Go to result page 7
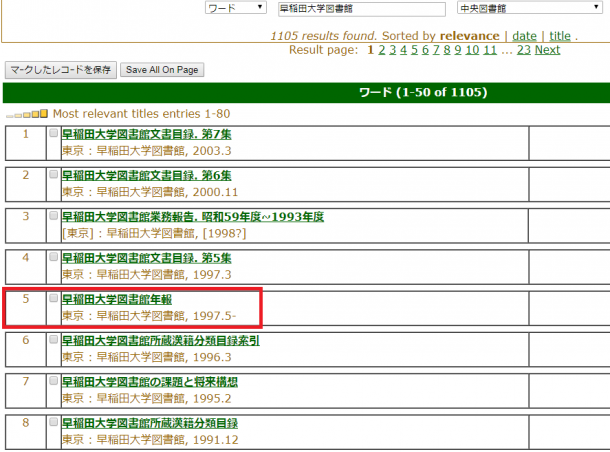Viewport: 610px width, 452px height. (436, 50)
